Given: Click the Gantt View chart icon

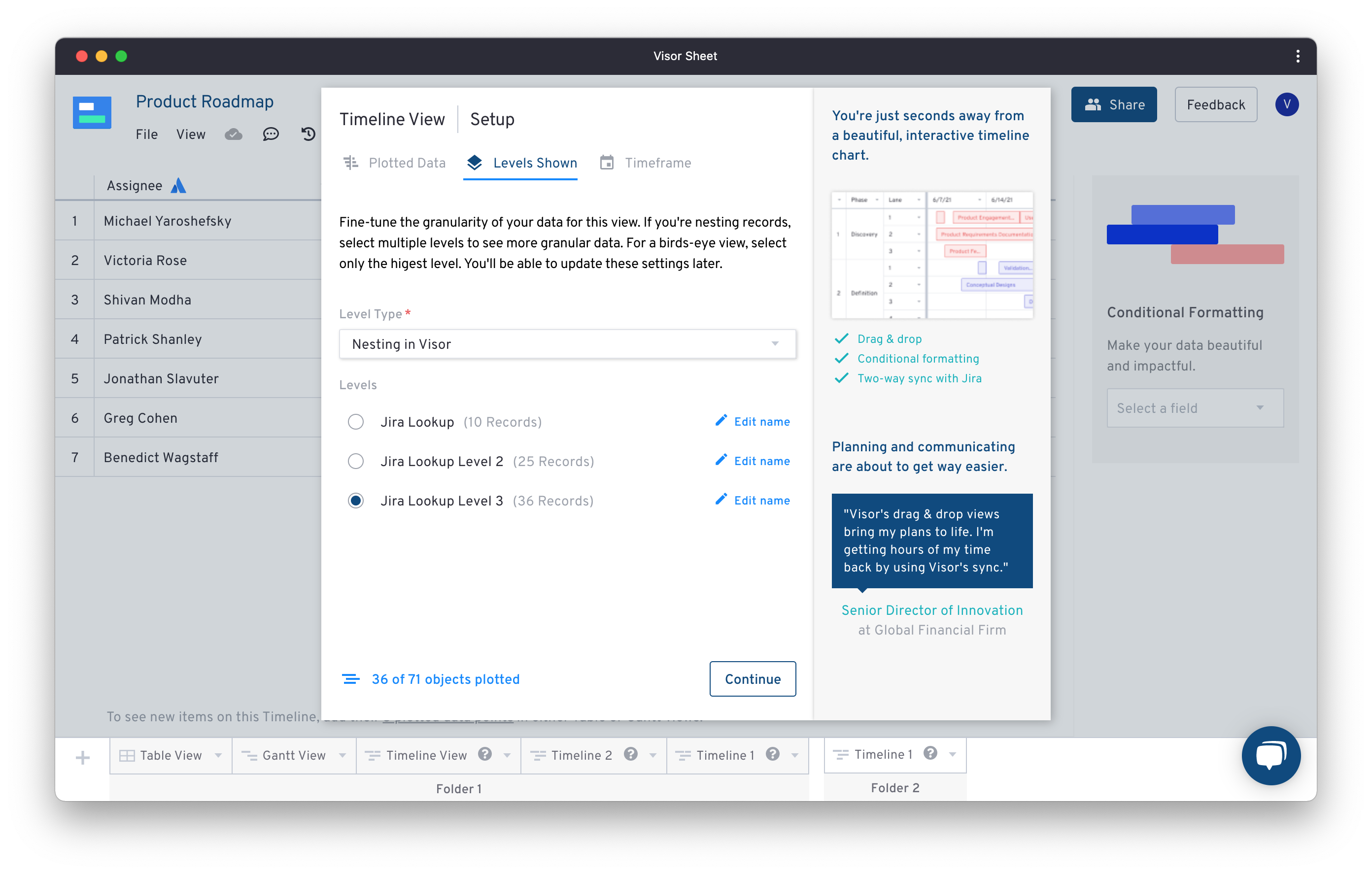Looking at the screenshot, I should 249,755.
